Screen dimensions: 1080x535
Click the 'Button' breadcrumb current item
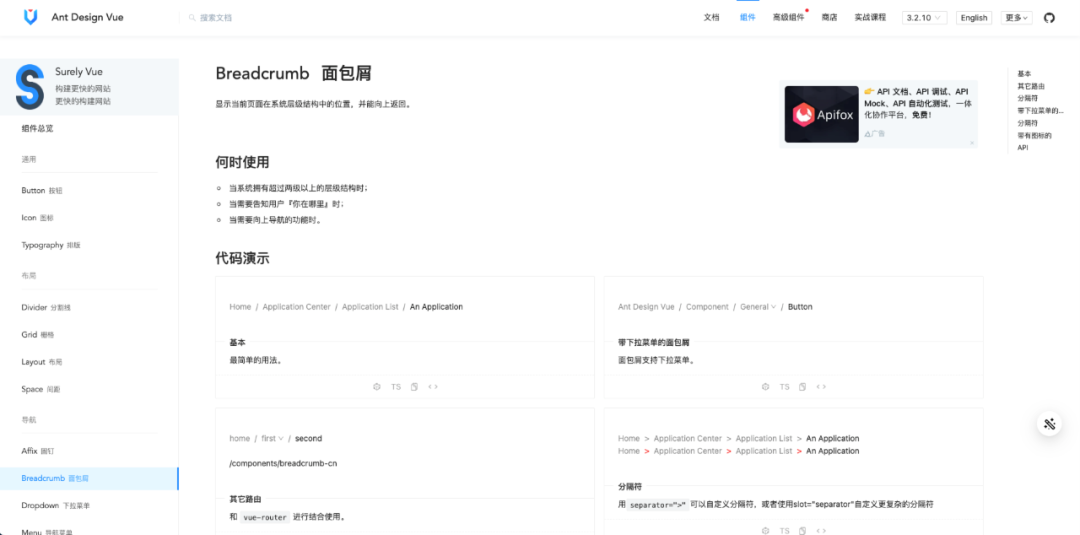point(800,306)
